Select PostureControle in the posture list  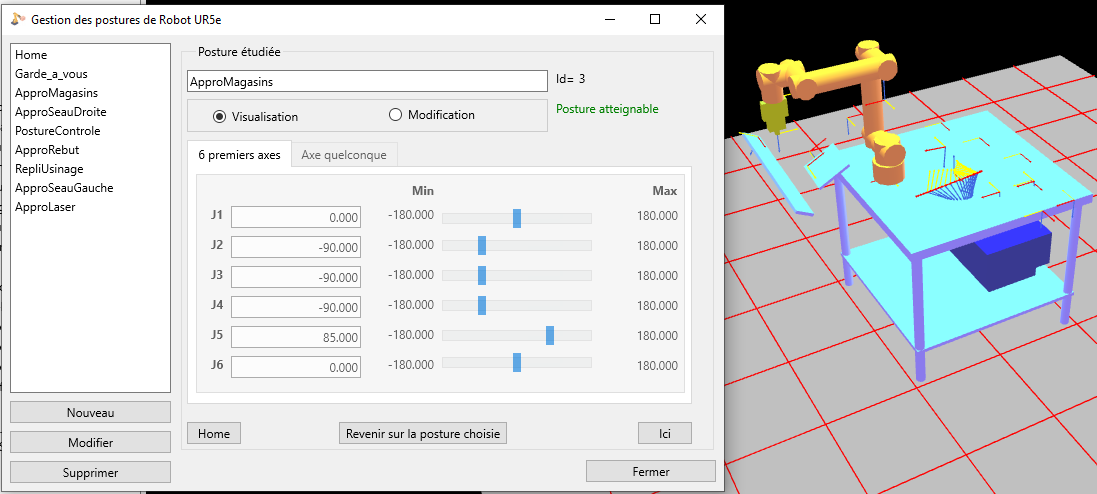point(58,131)
